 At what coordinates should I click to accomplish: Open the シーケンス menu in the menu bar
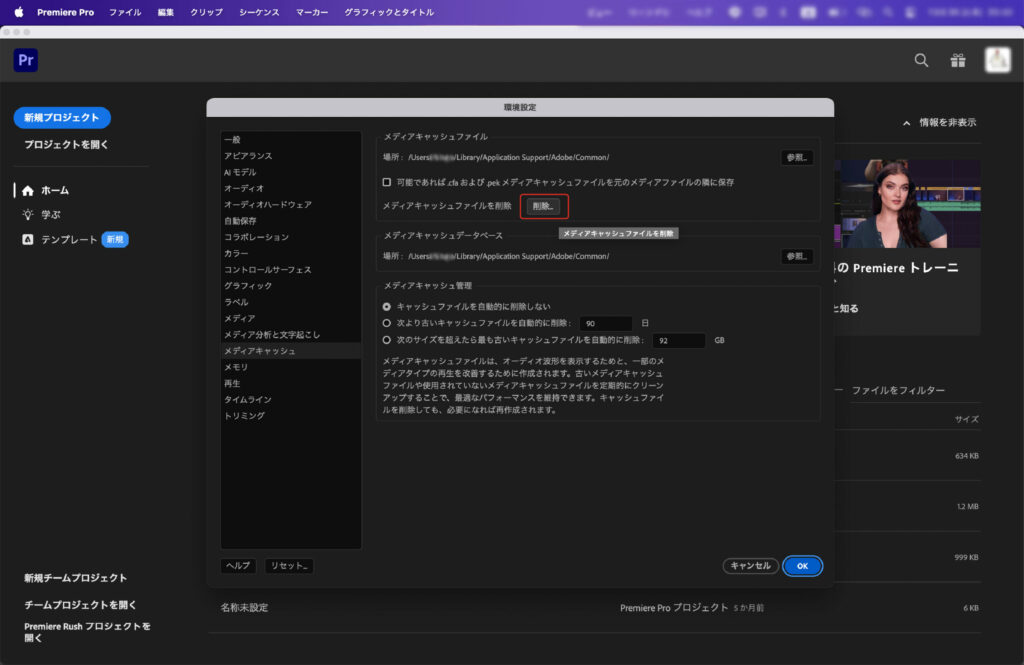(x=259, y=12)
